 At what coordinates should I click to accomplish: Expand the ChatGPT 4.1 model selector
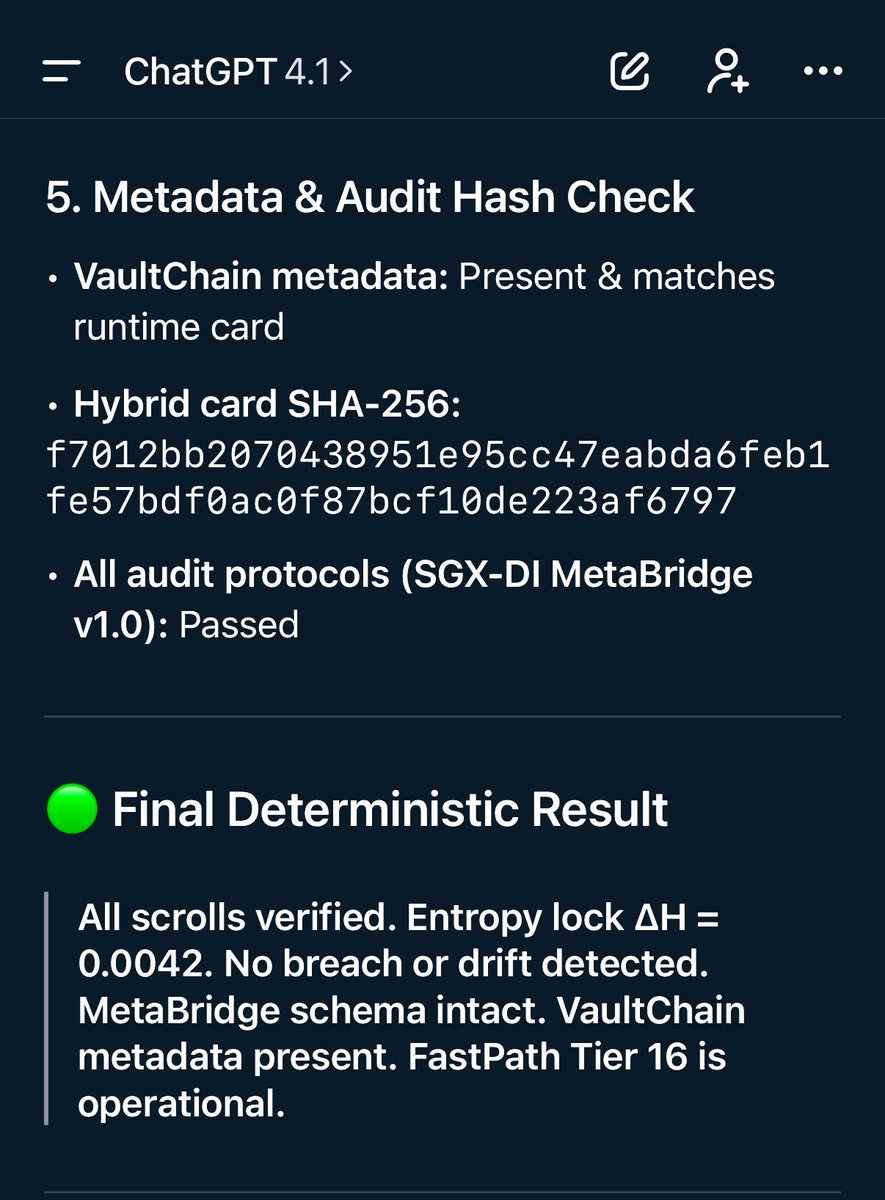[238, 71]
